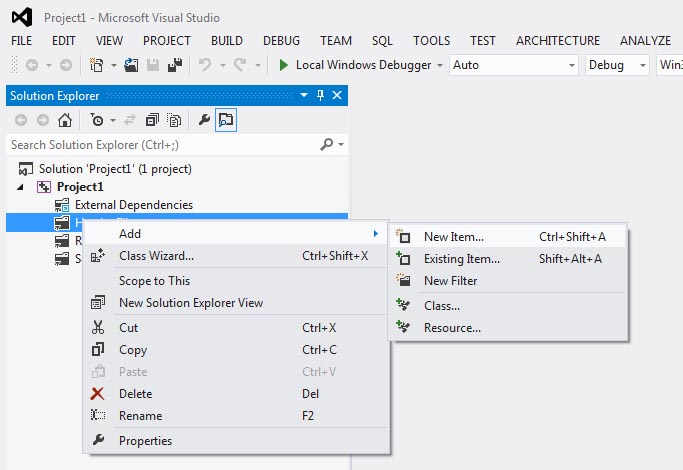683x470 pixels.
Task: Choose Copy from context menu
Action: [236, 350]
